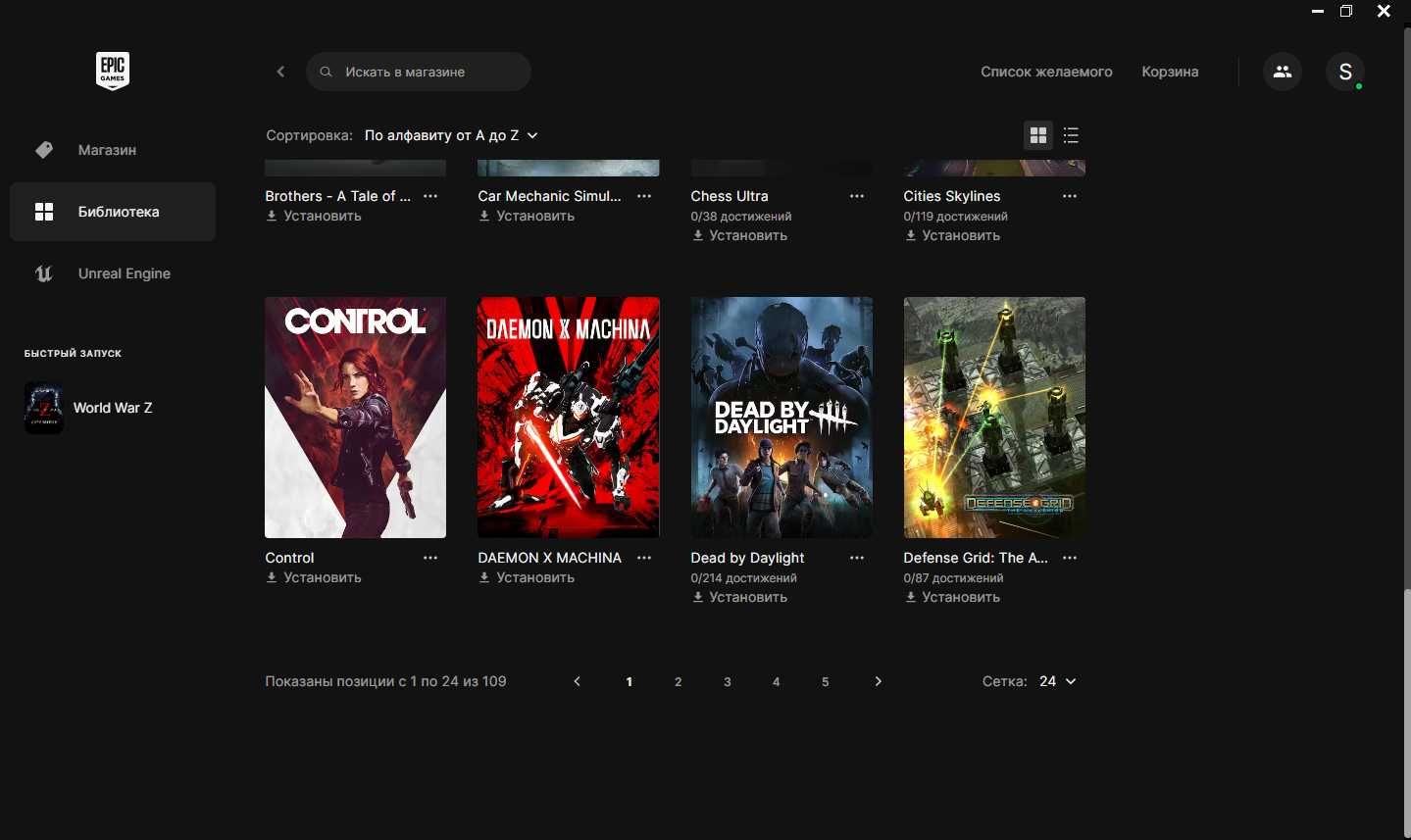
Task: Install Brothers - A Tale of Two Sons
Action: click(314, 216)
